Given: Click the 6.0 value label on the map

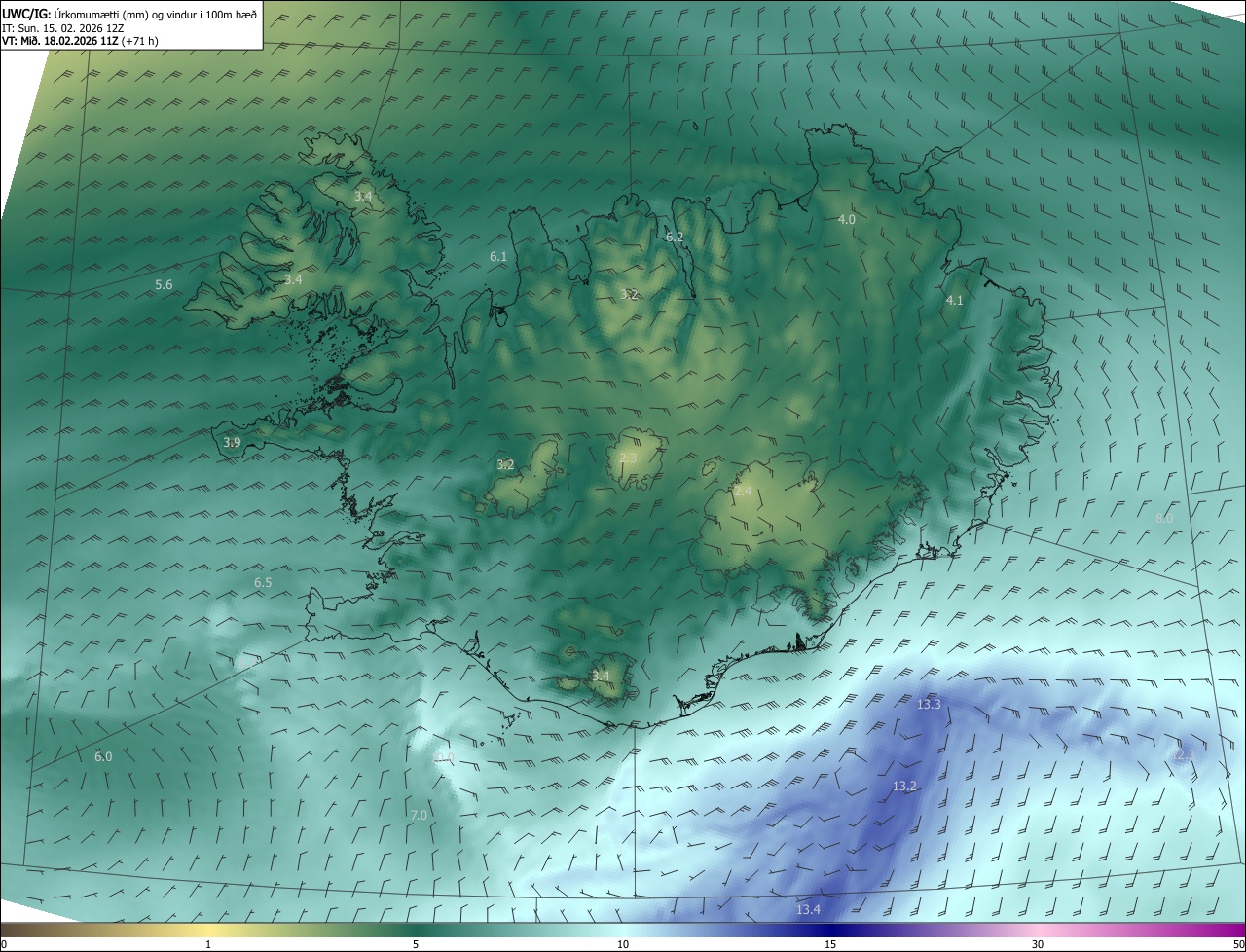Looking at the screenshot, I should point(103,757).
